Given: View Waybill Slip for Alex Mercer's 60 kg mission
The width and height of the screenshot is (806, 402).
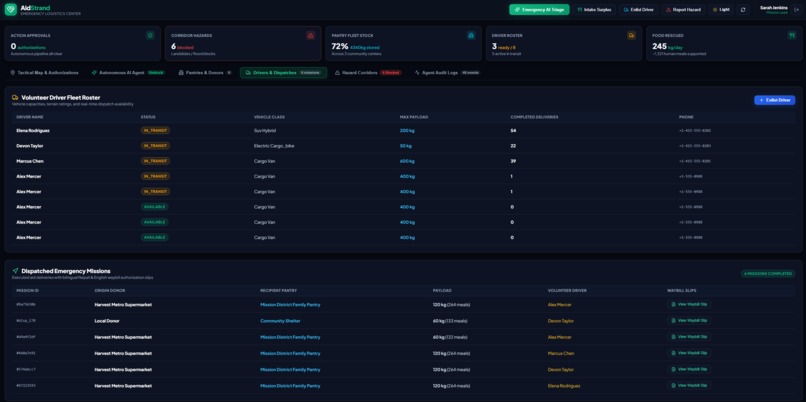Looking at the screenshot, I should click(x=689, y=337).
